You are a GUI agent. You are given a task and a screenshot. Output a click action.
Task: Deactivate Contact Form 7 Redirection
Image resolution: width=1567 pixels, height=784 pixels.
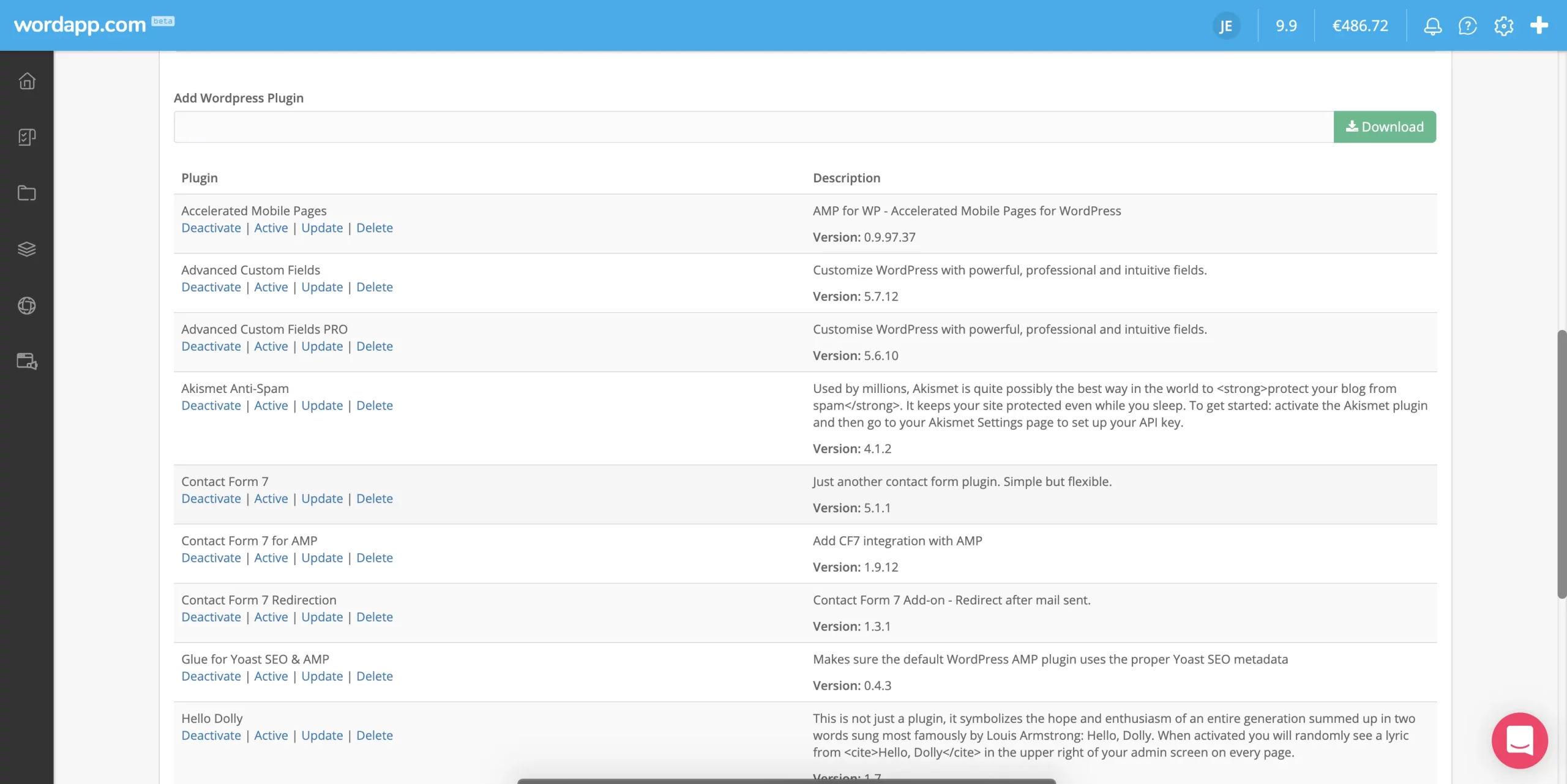[x=211, y=618]
